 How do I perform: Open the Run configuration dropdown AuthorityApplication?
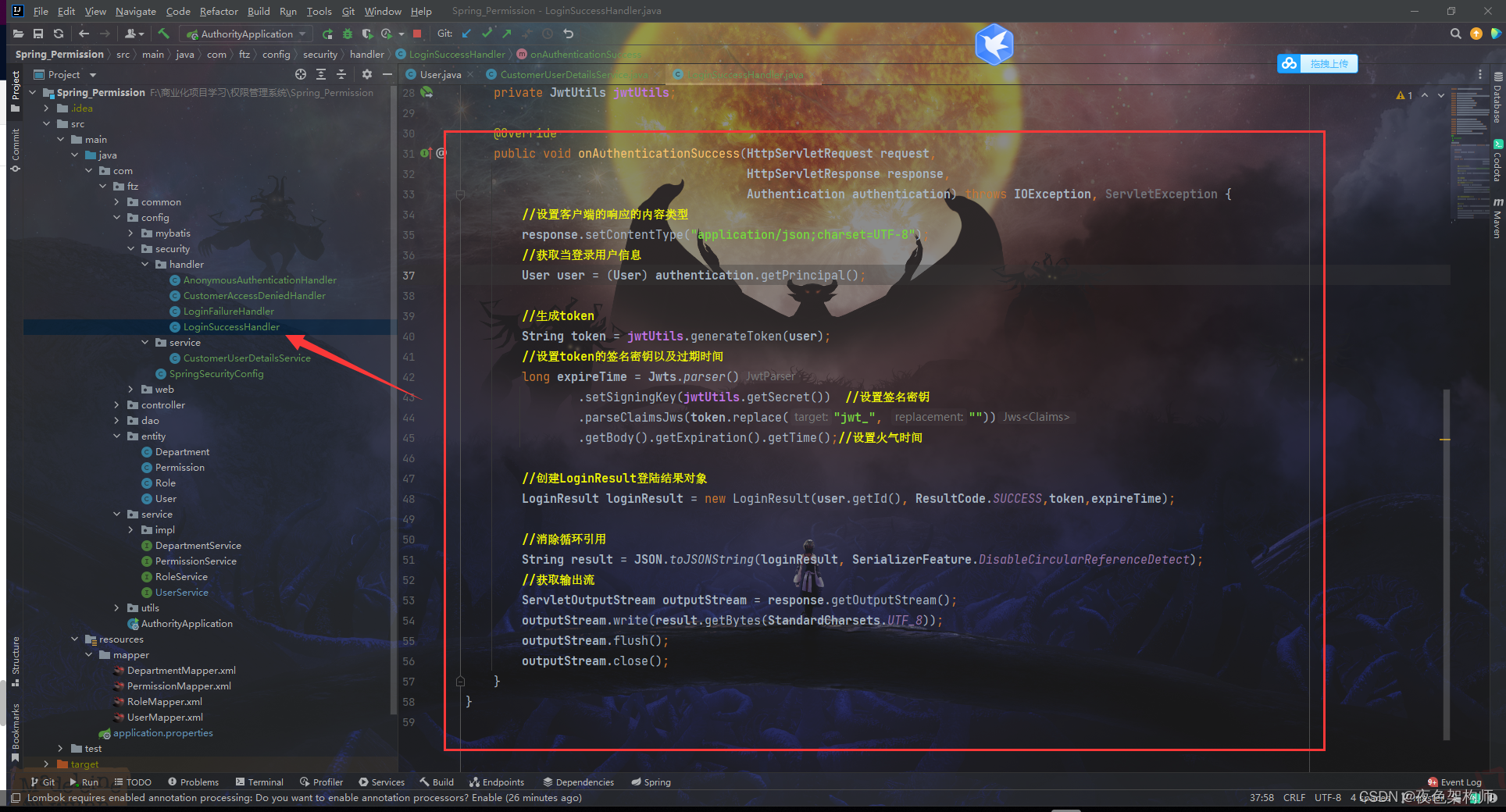(x=247, y=34)
